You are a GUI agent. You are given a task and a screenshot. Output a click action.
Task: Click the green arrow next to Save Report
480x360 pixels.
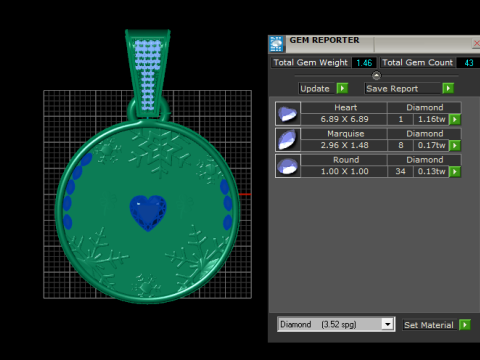[x=448, y=88]
